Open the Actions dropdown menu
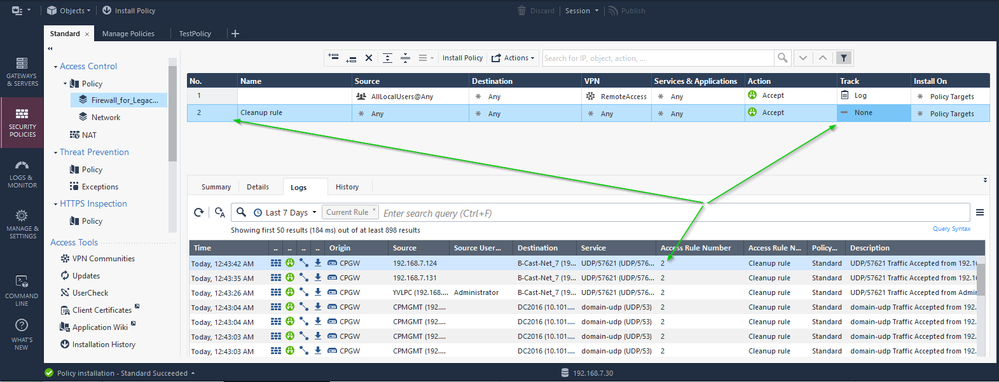 coord(513,57)
